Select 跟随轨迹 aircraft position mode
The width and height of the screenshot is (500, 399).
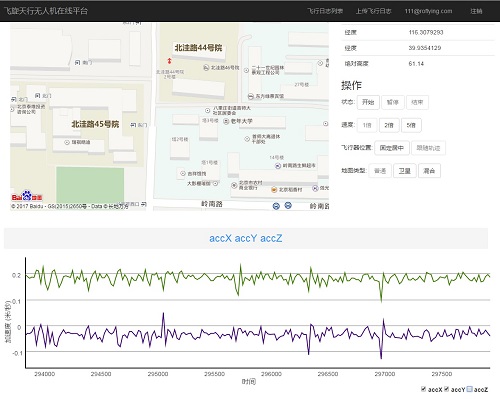[x=428, y=148]
